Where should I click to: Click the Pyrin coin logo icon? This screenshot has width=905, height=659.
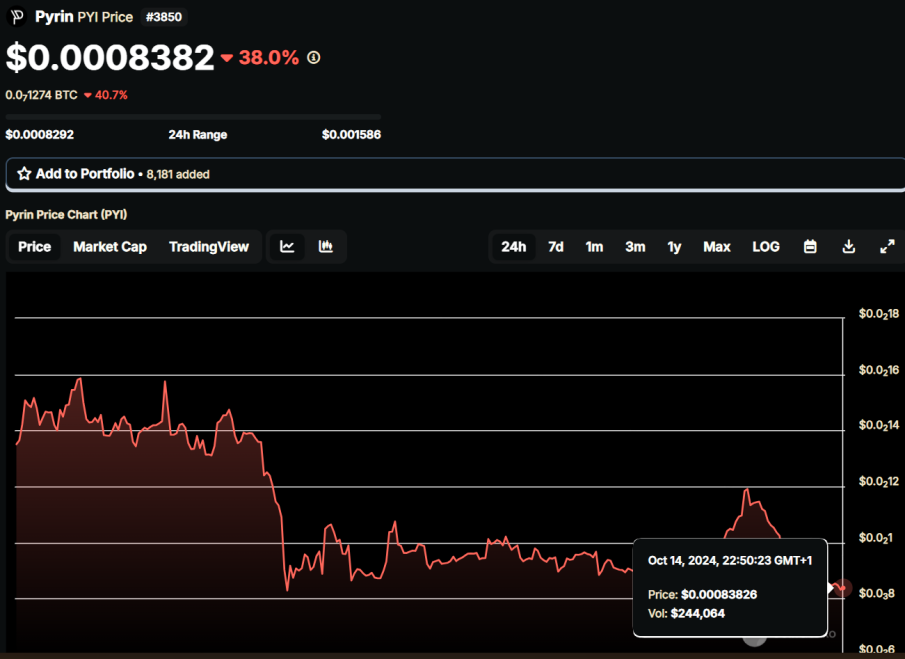16,17
